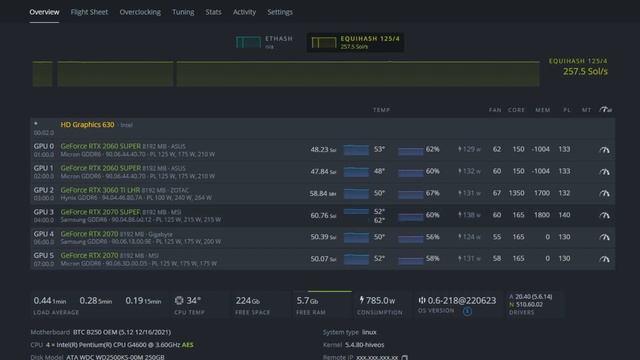Image resolution: width=640 pixels, height=360 pixels.
Task: Click the 5.7 Gb free RAM value
Action: point(307,300)
